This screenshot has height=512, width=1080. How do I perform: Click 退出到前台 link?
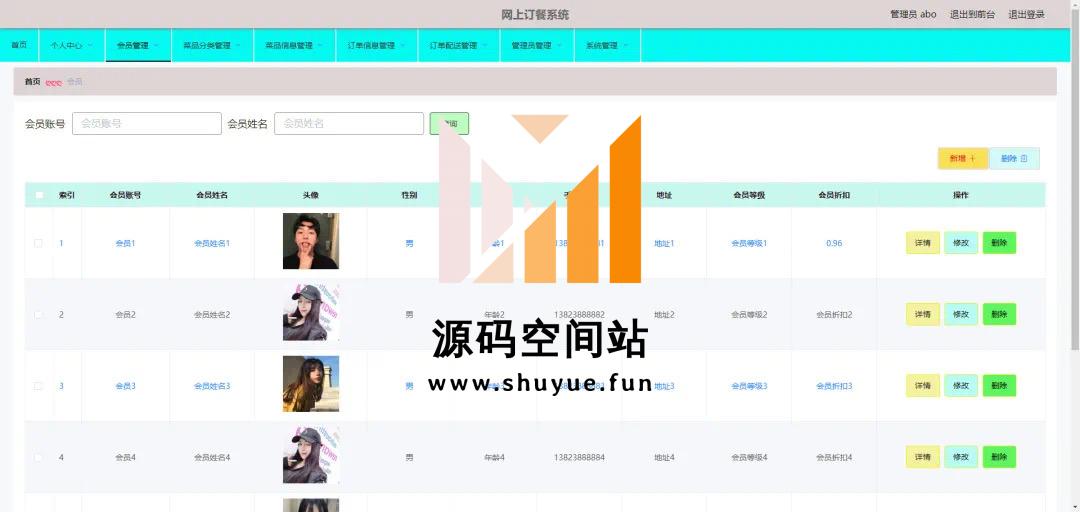[972, 14]
